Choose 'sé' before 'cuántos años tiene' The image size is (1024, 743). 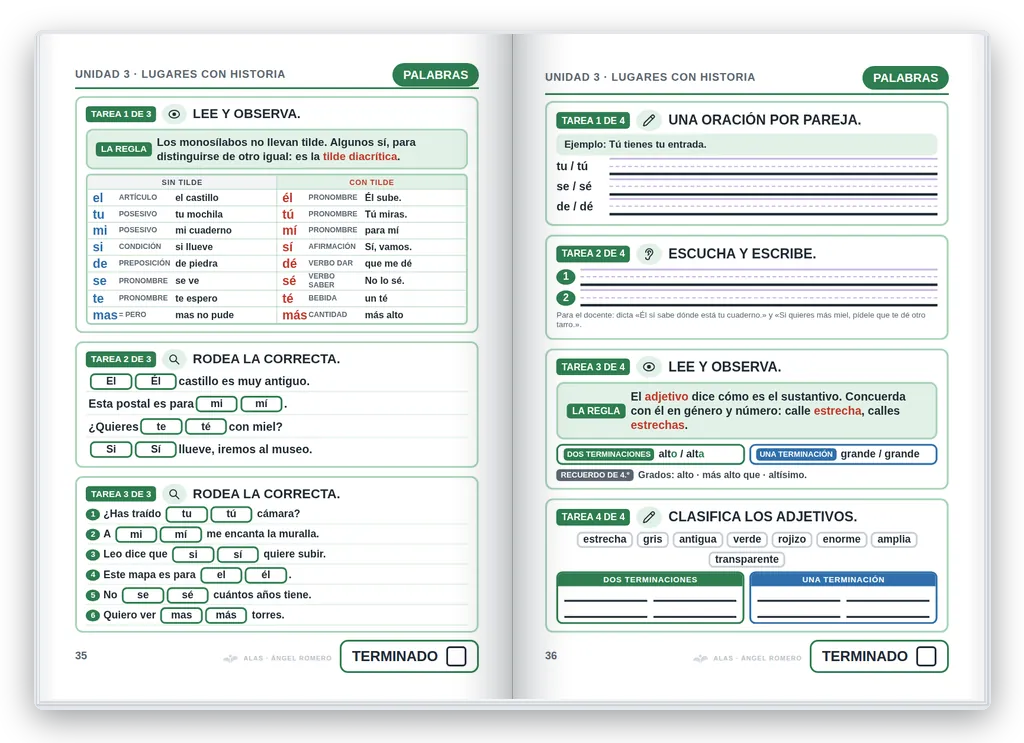[187, 595]
